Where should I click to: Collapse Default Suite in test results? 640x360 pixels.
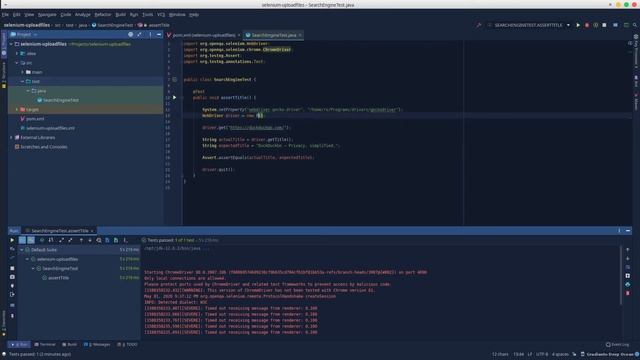(x=22, y=250)
